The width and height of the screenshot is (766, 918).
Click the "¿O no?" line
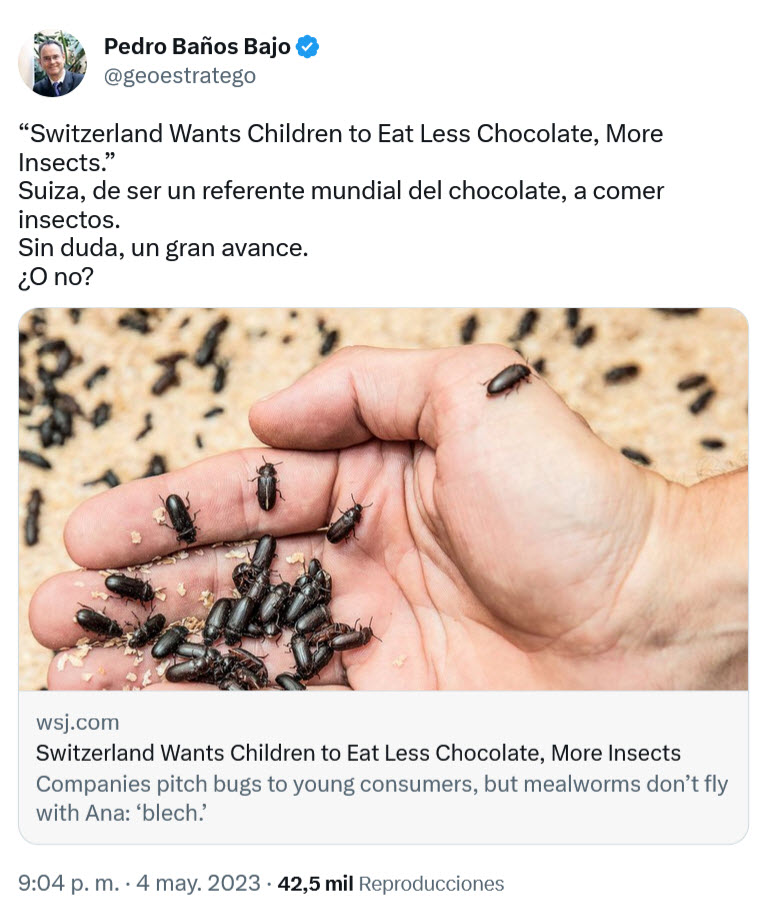point(56,277)
